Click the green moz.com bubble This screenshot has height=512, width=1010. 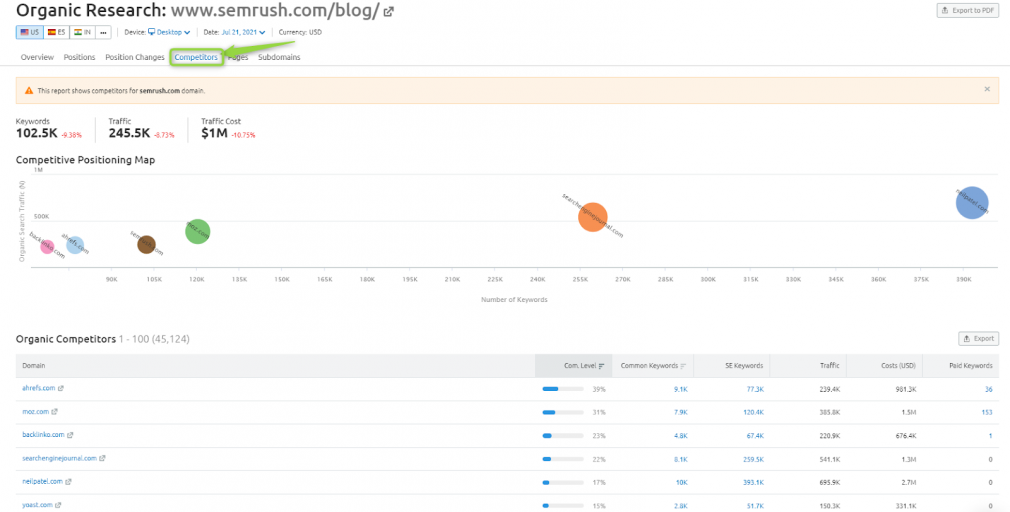pos(198,231)
